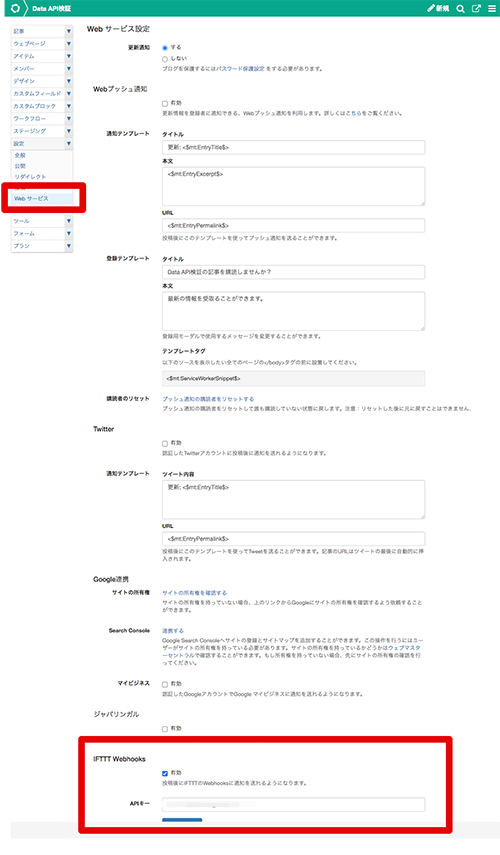
Task: Open パスワード保護設定 link
Action: click(x=240, y=69)
